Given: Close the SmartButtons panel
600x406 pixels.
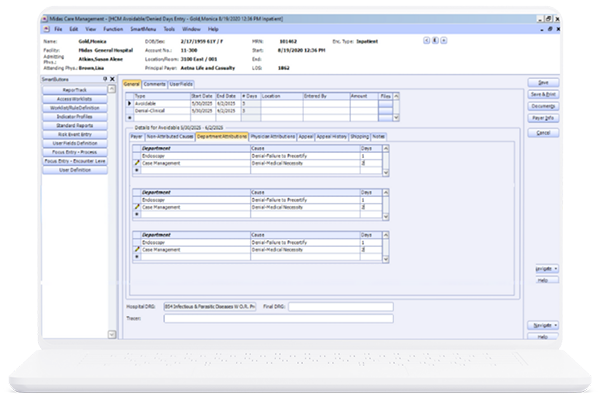Looking at the screenshot, I should (x=112, y=79).
